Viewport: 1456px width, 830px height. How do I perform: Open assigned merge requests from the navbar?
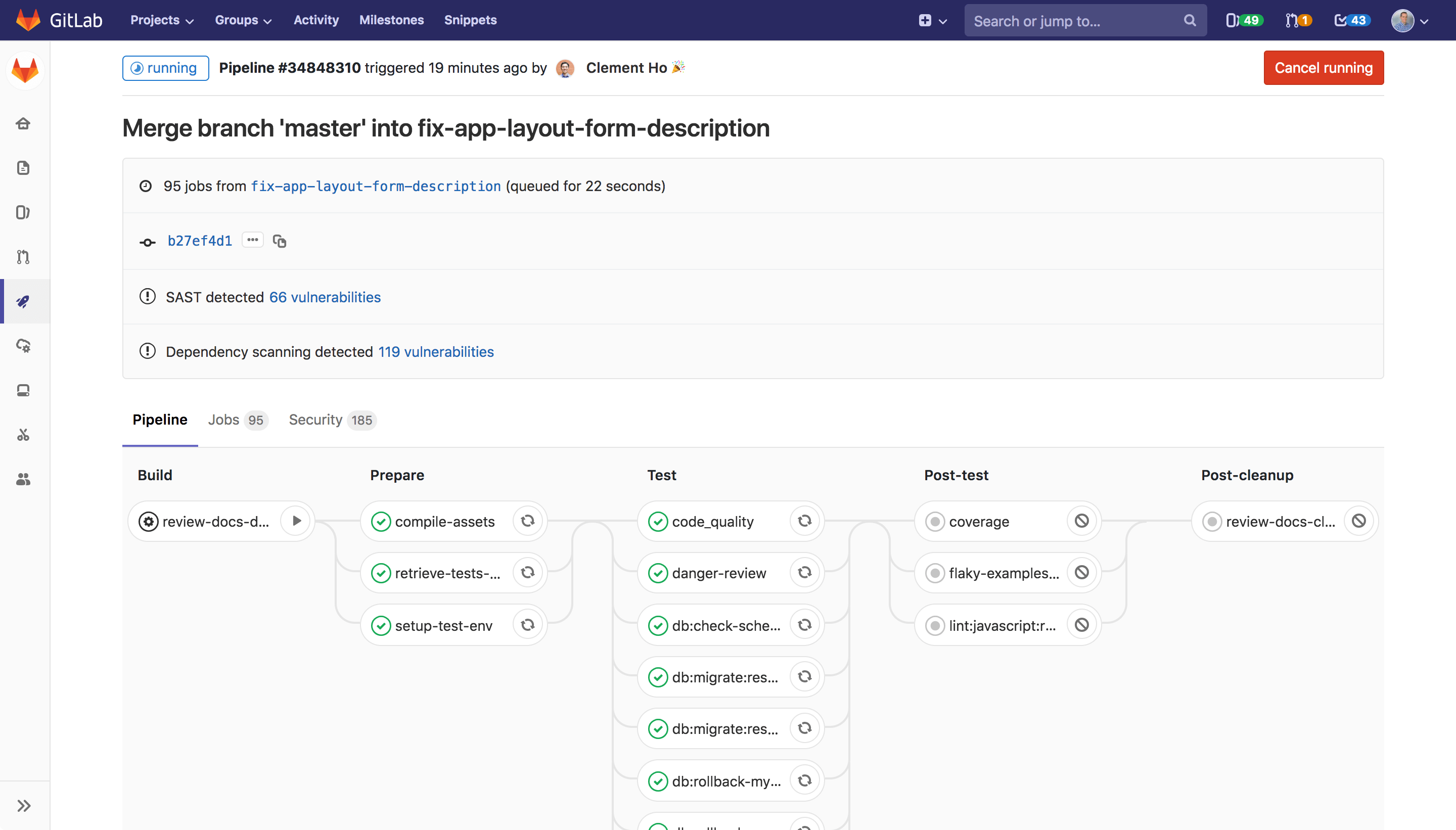coord(1298,20)
